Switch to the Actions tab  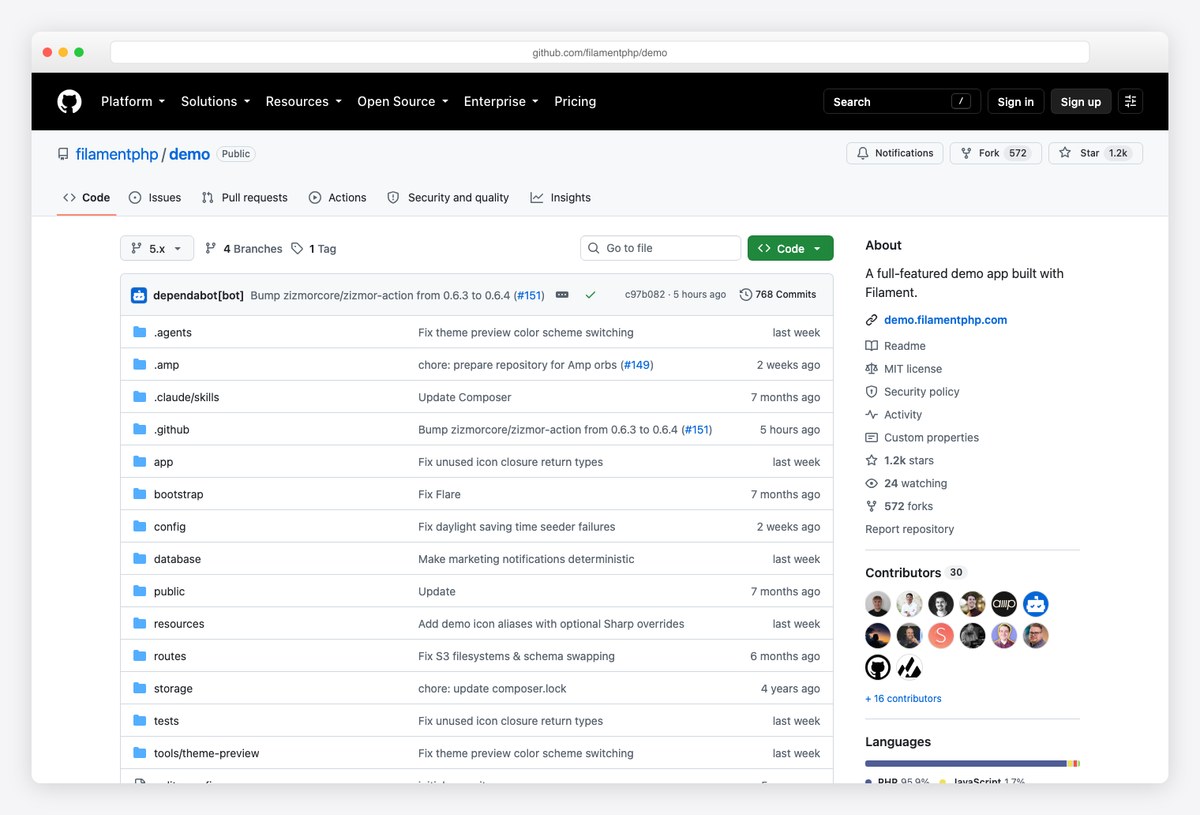337,198
